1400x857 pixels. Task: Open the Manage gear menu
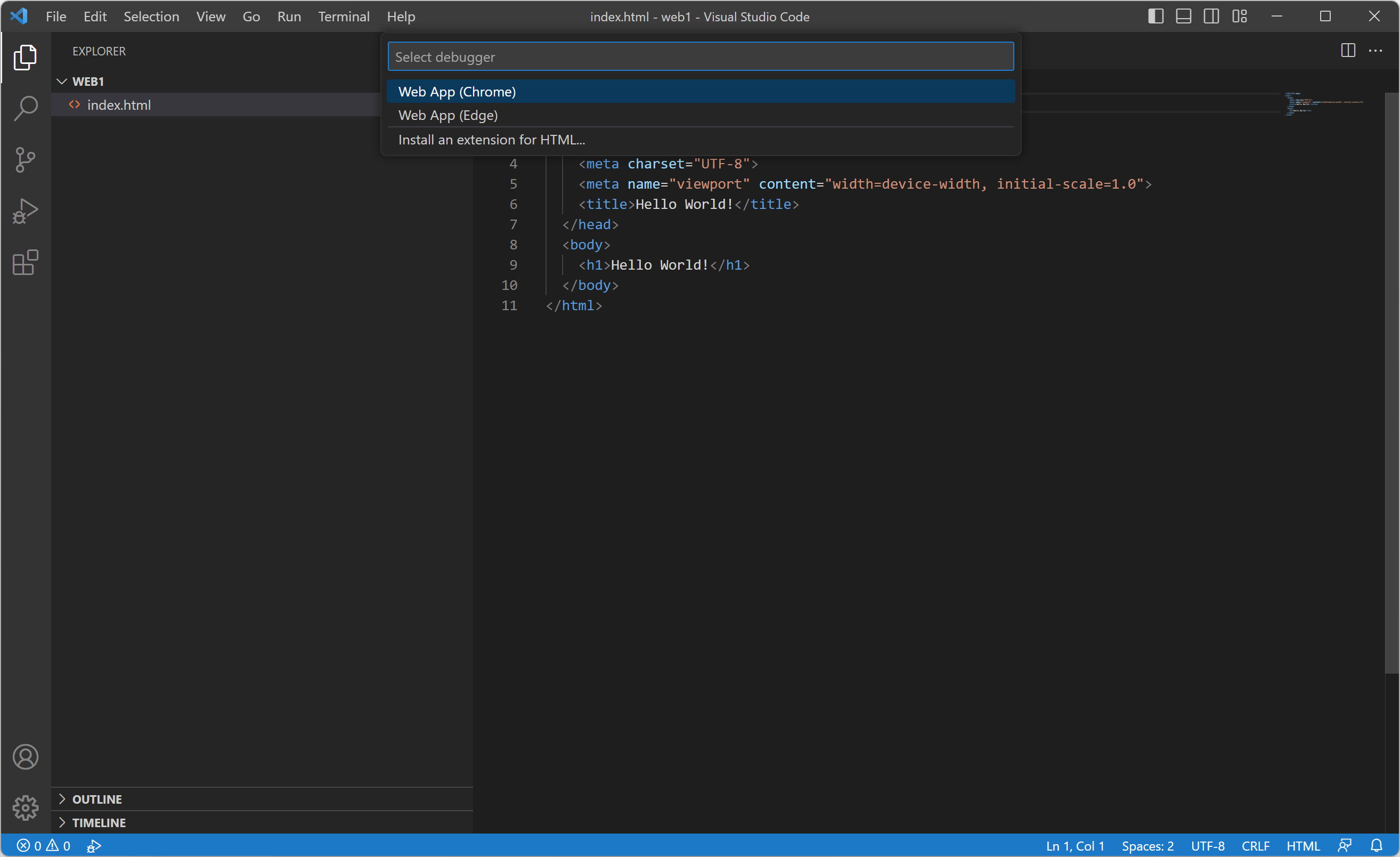25,808
